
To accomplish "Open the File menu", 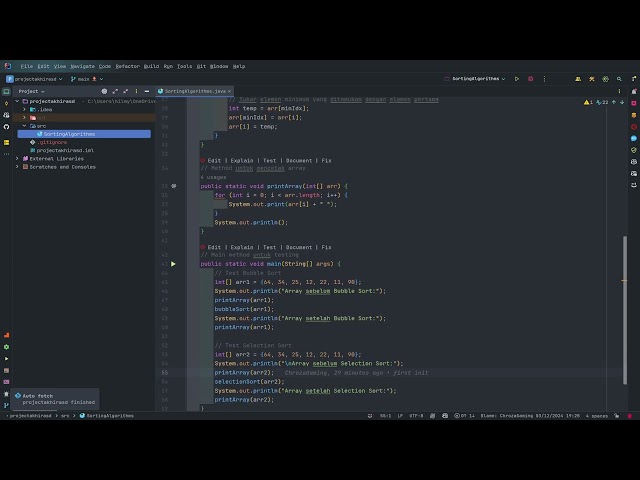I will point(27,66).
